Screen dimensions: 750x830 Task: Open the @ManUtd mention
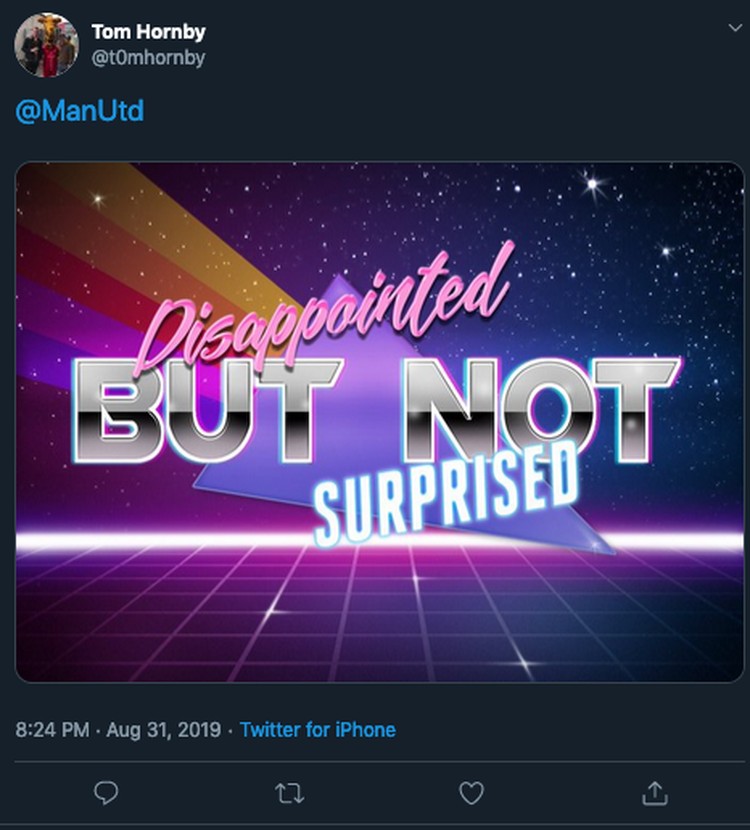coord(79,111)
